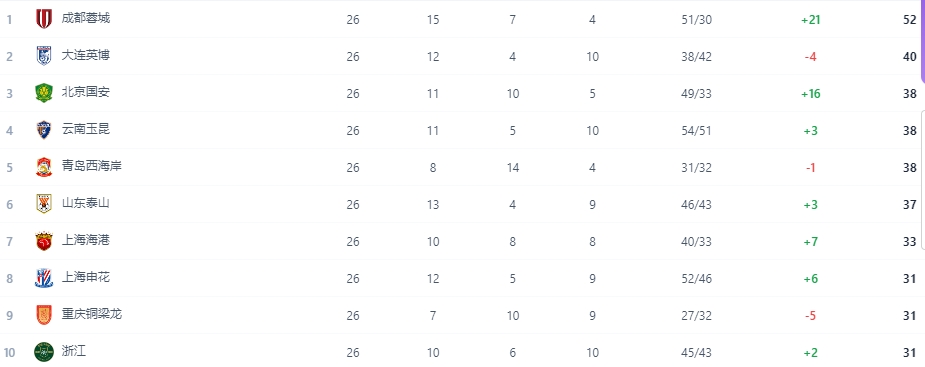Viewport: 925px width, 367px height.
Task: Click the 青岛西海岸 club crest
Action: point(44,167)
